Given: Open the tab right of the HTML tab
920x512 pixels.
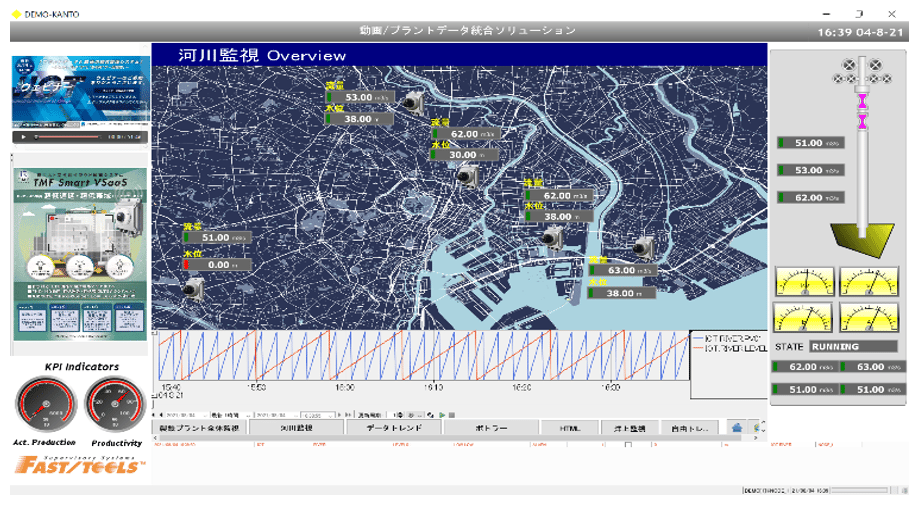Looking at the screenshot, I should (630, 428).
